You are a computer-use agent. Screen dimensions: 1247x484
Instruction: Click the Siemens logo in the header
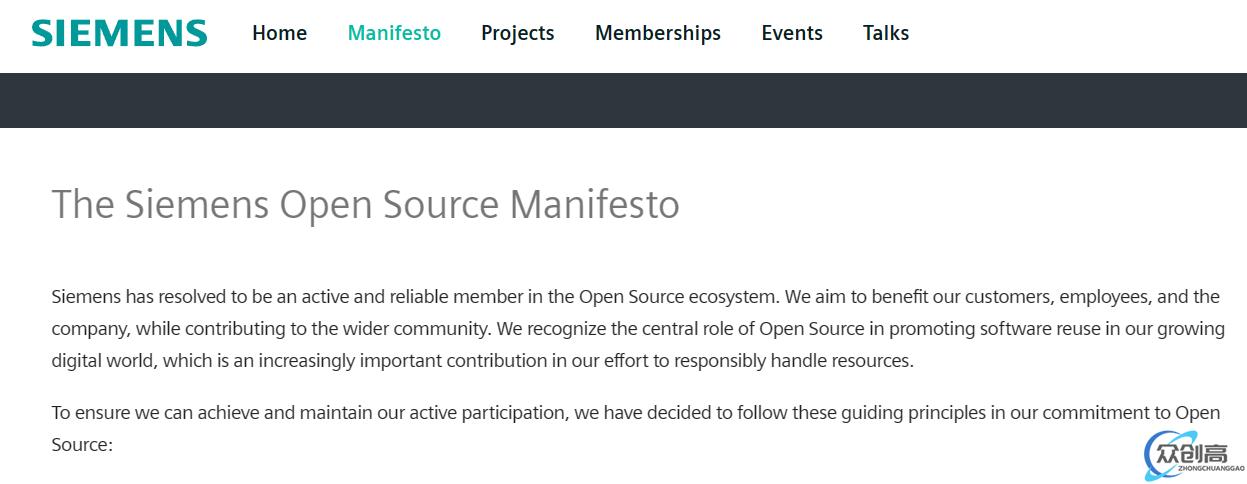coord(119,33)
